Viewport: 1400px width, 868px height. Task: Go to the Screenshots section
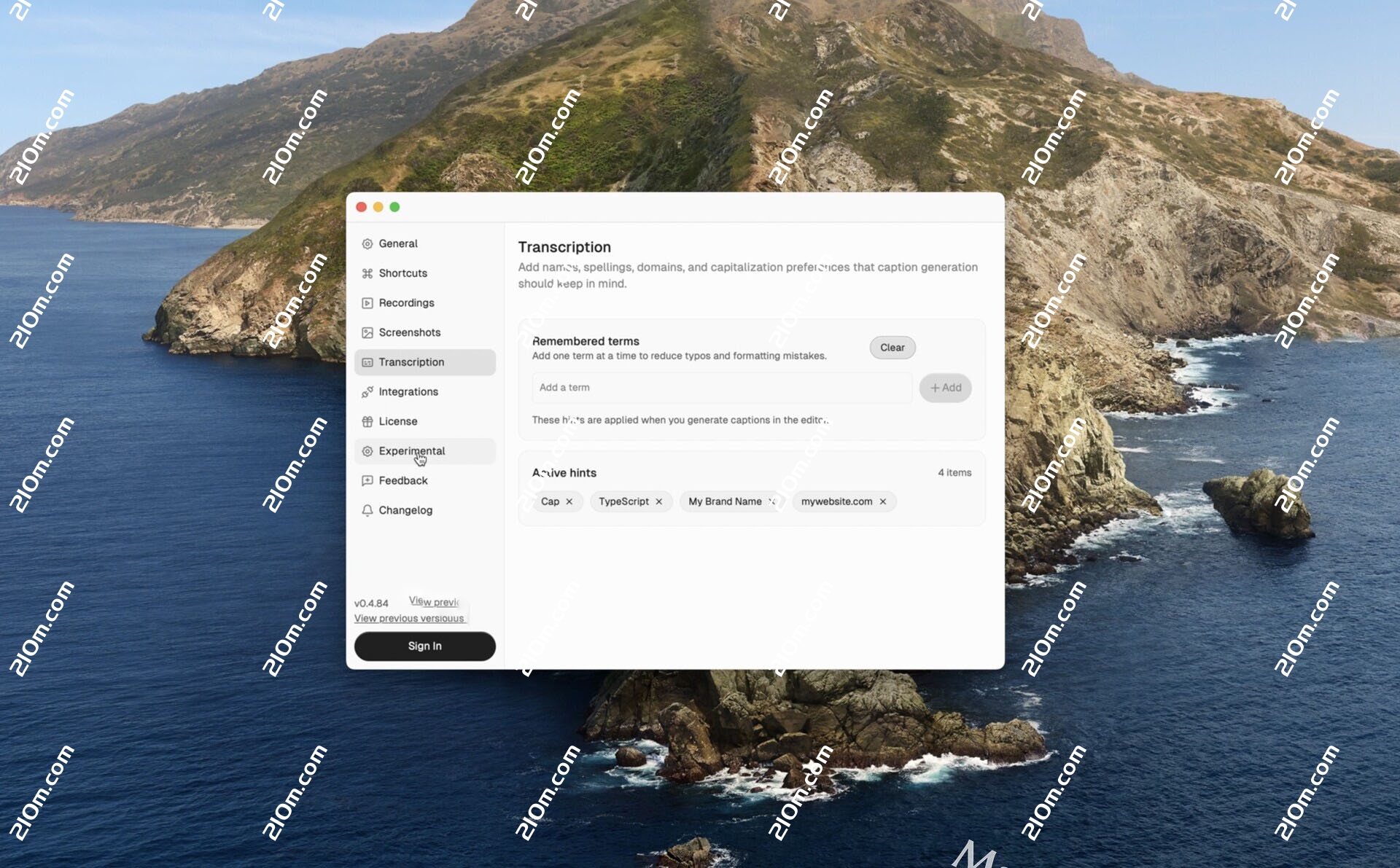(x=425, y=332)
